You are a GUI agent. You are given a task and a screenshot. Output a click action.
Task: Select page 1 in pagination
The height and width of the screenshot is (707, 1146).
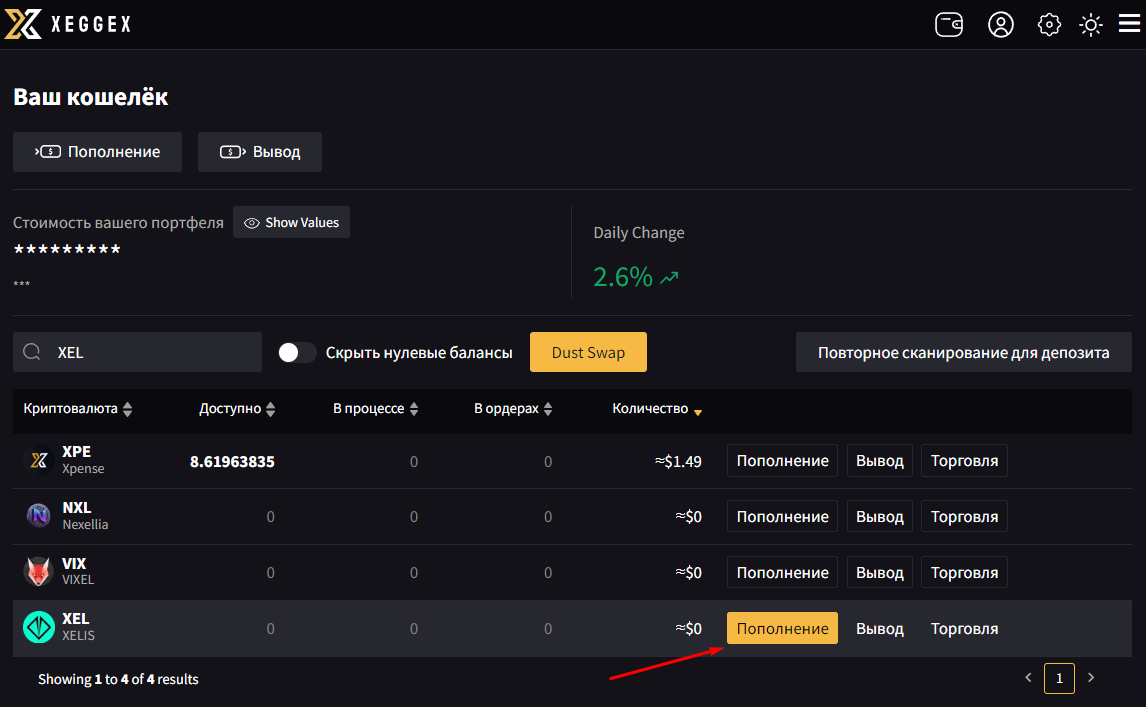pyautogui.click(x=1059, y=678)
